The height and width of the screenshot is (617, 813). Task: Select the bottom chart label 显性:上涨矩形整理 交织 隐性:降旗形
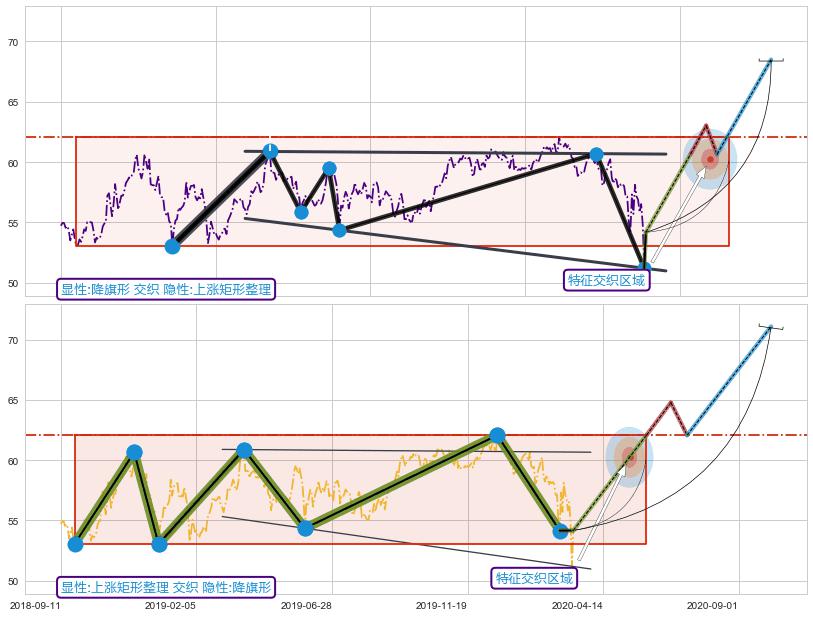166,587
